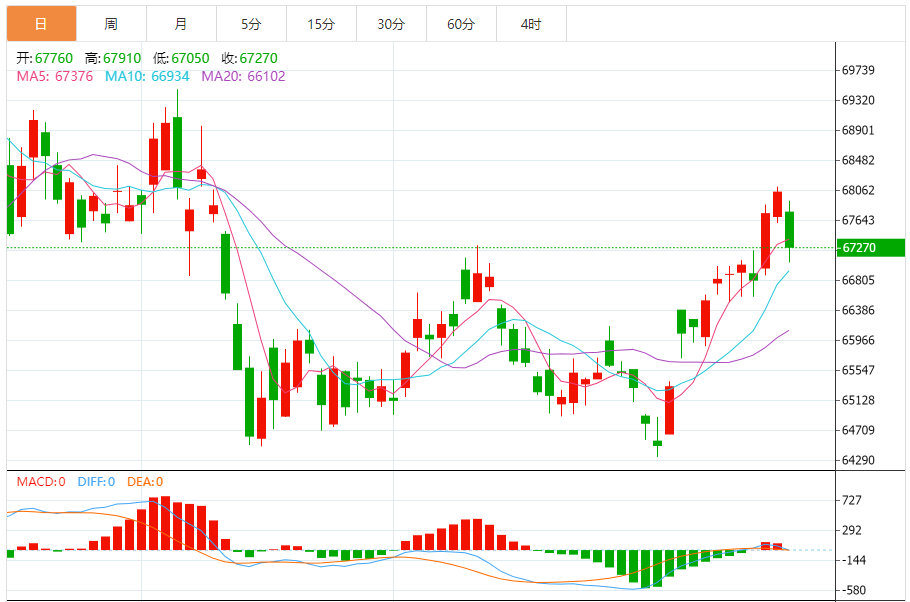Screen dimensions: 910x602
Task: Switch to the 周 weekly tab
Action: pos(111,24)
